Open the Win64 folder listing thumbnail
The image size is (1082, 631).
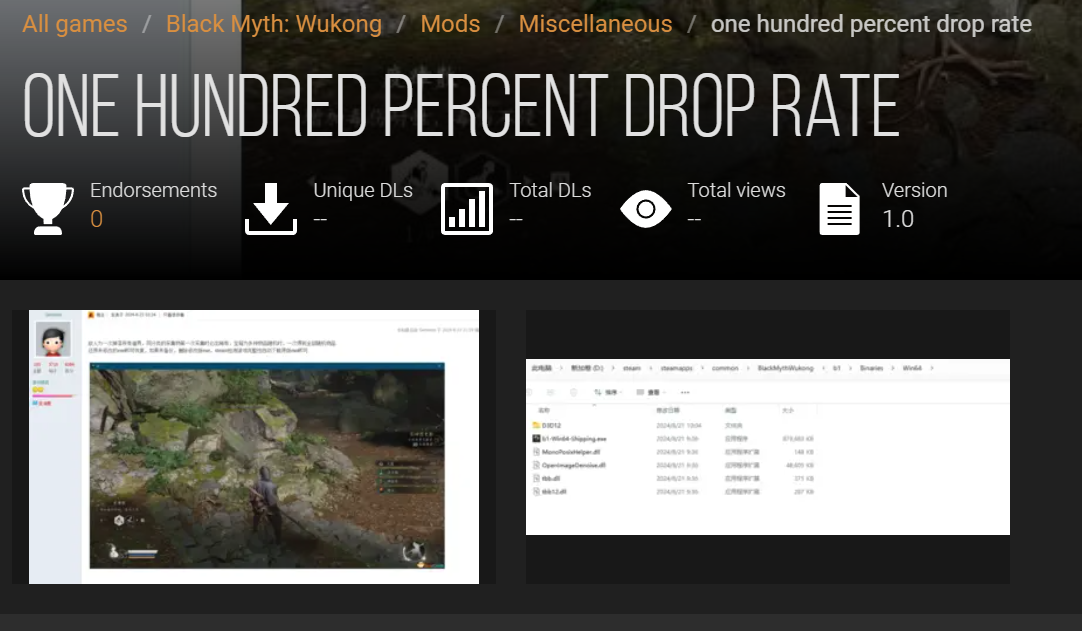[768, 447]
